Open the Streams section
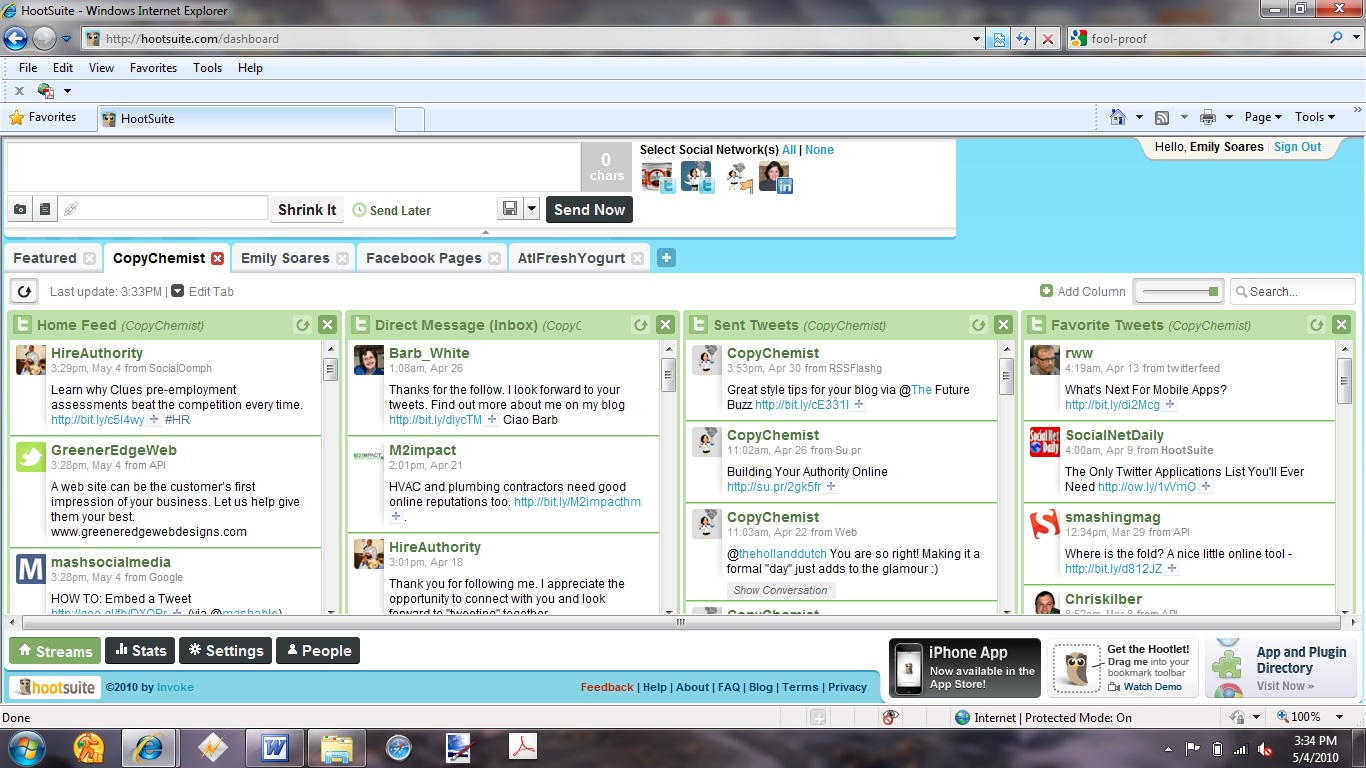 [x=55, y=651]
